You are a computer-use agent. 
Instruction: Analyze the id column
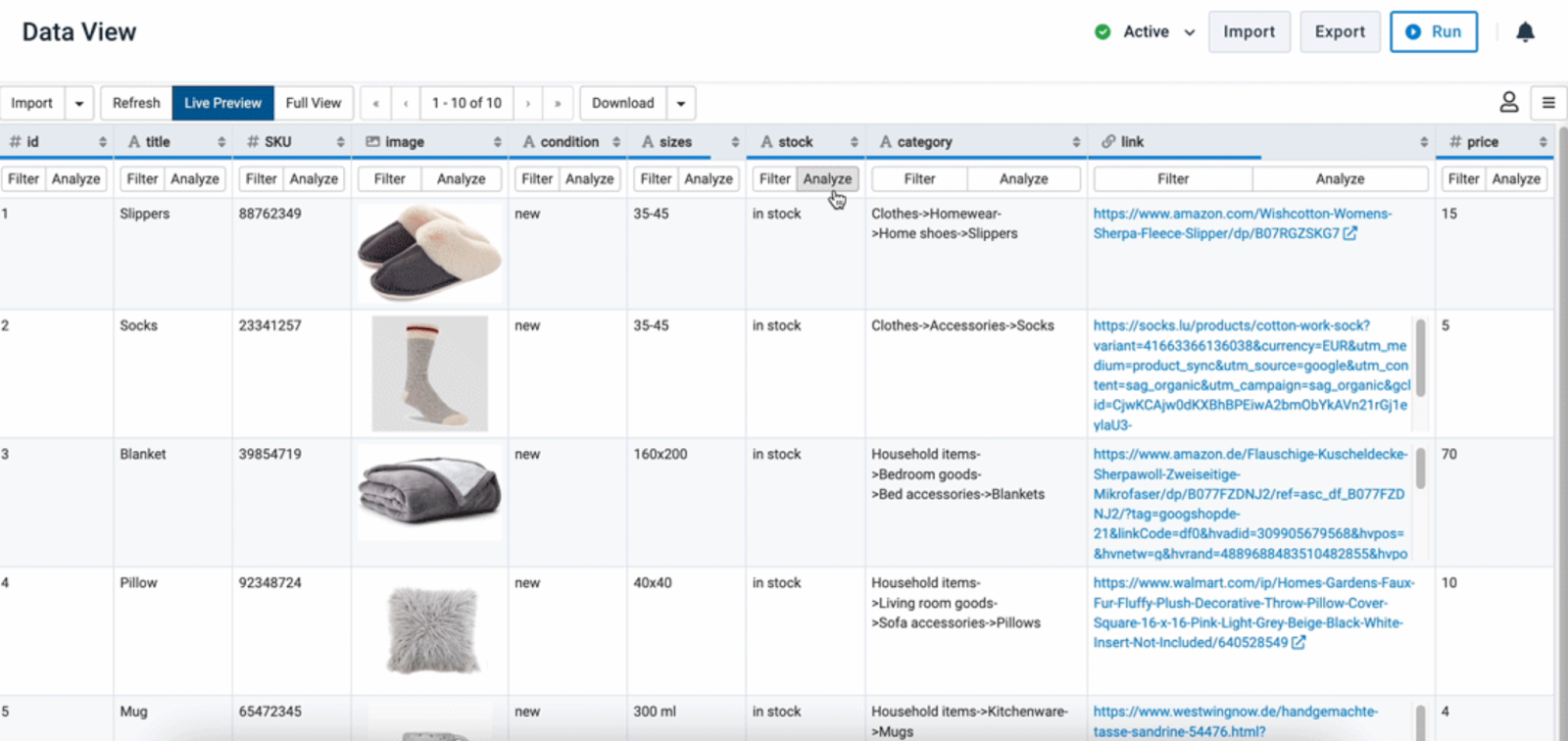pyautogui.click(x=76, y=179)
